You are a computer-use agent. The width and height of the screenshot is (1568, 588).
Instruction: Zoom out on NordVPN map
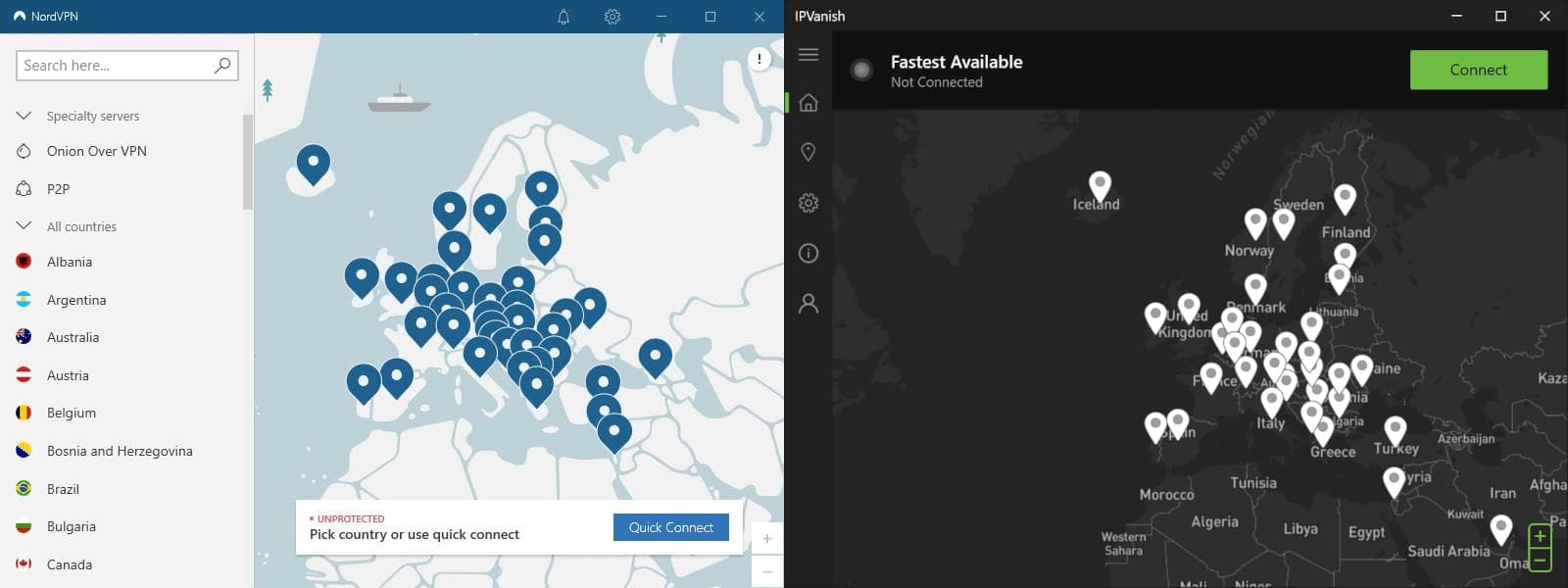[767, 571]
